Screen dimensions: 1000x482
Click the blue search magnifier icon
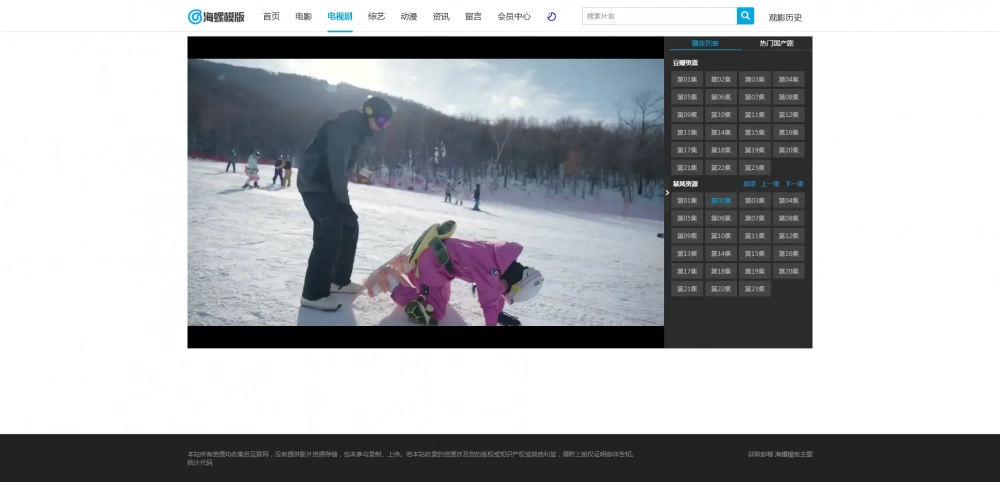745,16
